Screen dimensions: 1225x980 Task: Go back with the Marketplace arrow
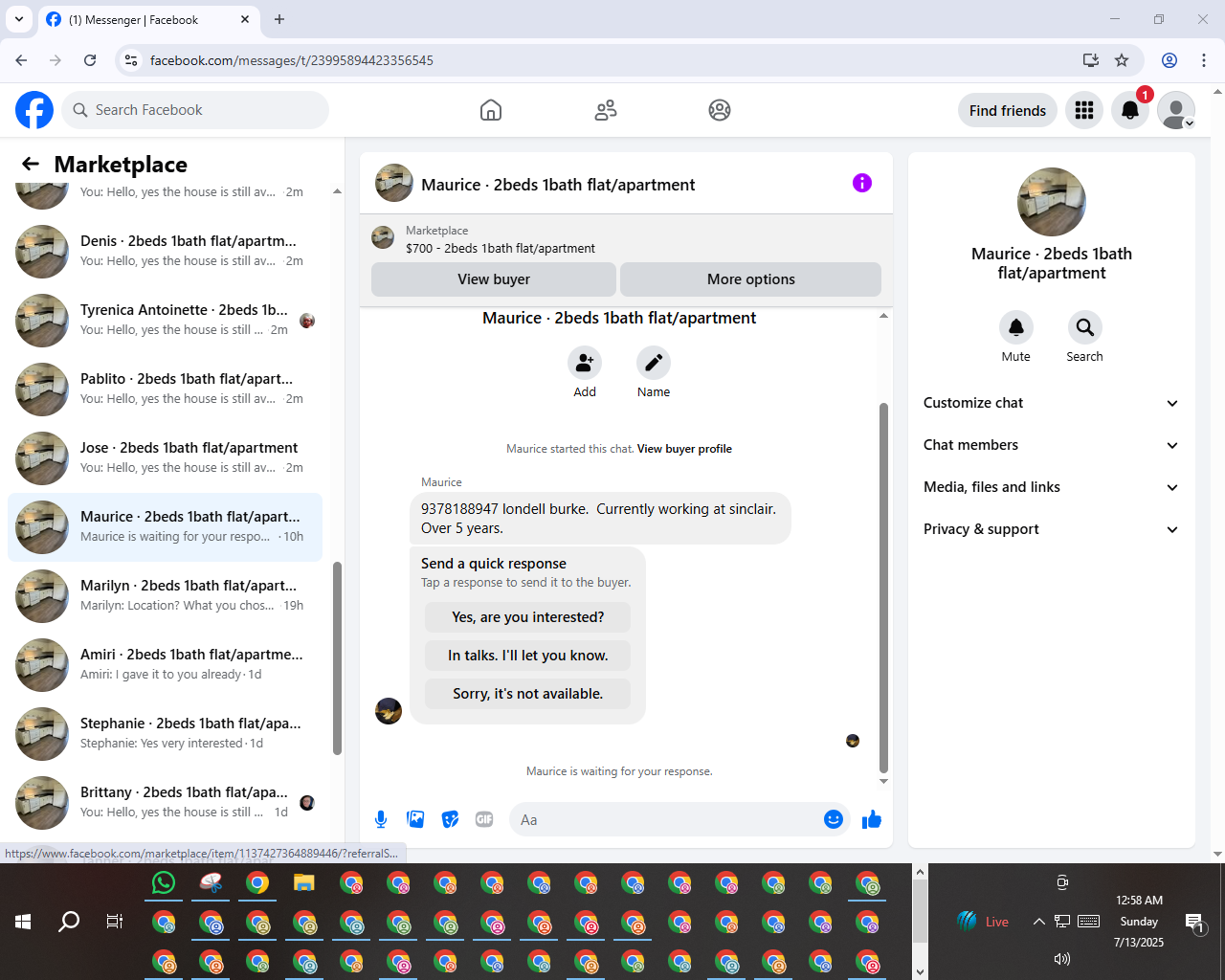pos(31,164)
